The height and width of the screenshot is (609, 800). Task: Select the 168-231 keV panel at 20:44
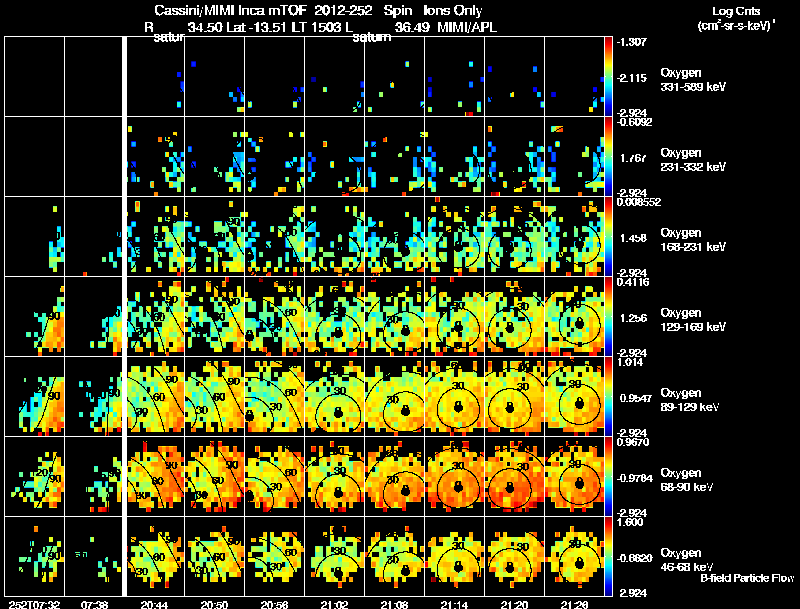tap(155, 237)
